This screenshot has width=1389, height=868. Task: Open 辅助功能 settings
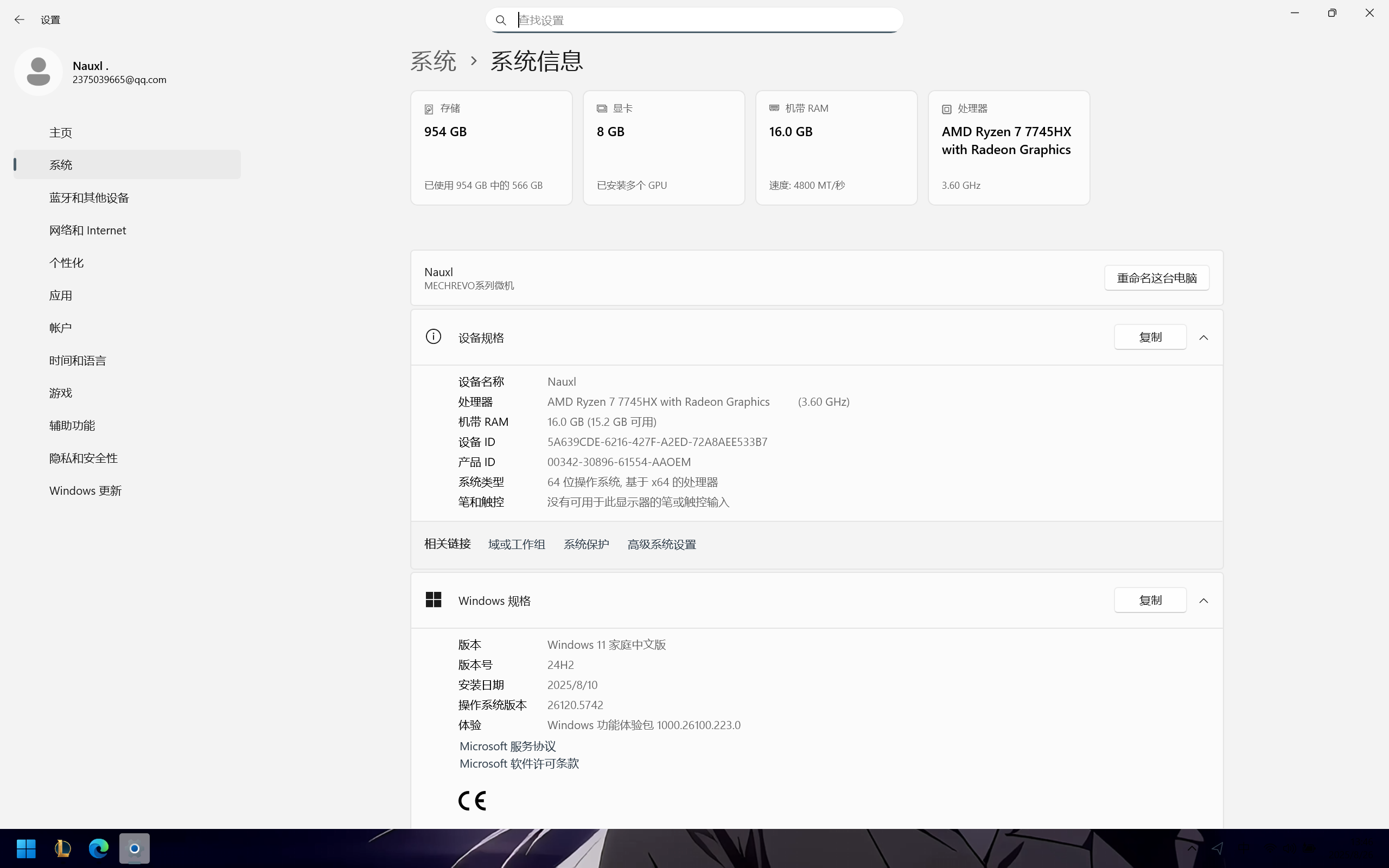[x=127, y=425]
